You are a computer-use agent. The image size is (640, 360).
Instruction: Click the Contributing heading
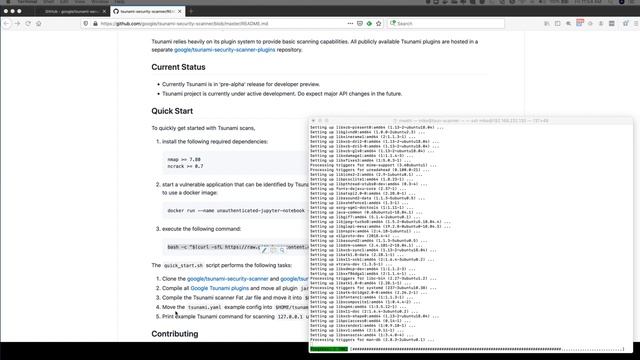[175, 334]
